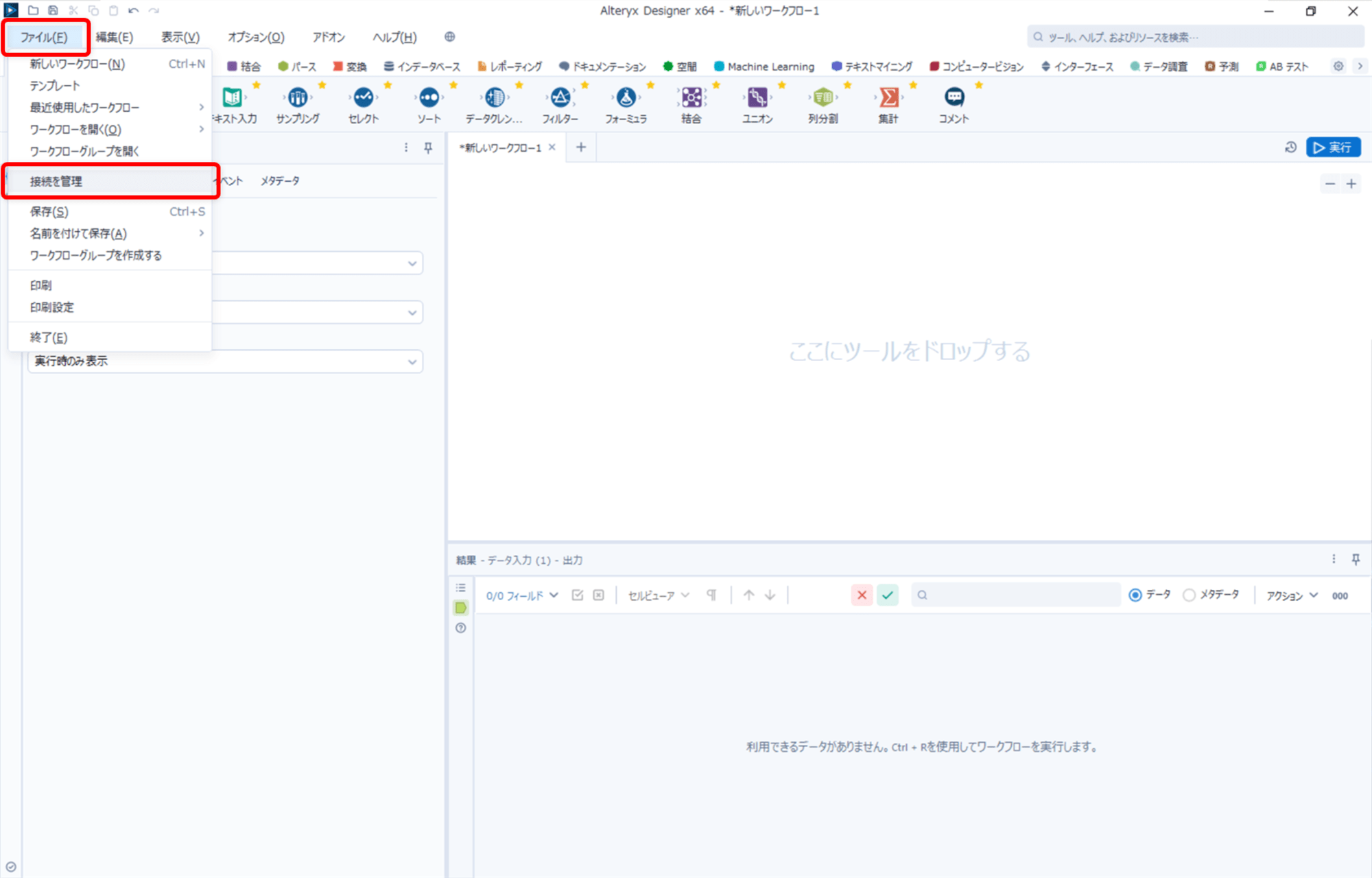1372x878 pixels.
Task: Click the green check apply button in results
Action: tap(888, 595)
